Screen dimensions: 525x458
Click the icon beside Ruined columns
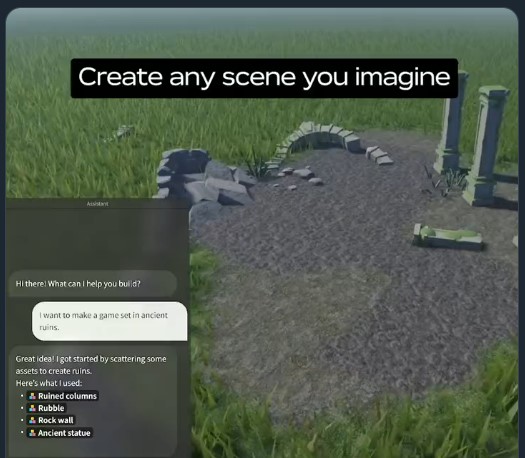click(x=32, y=396)
